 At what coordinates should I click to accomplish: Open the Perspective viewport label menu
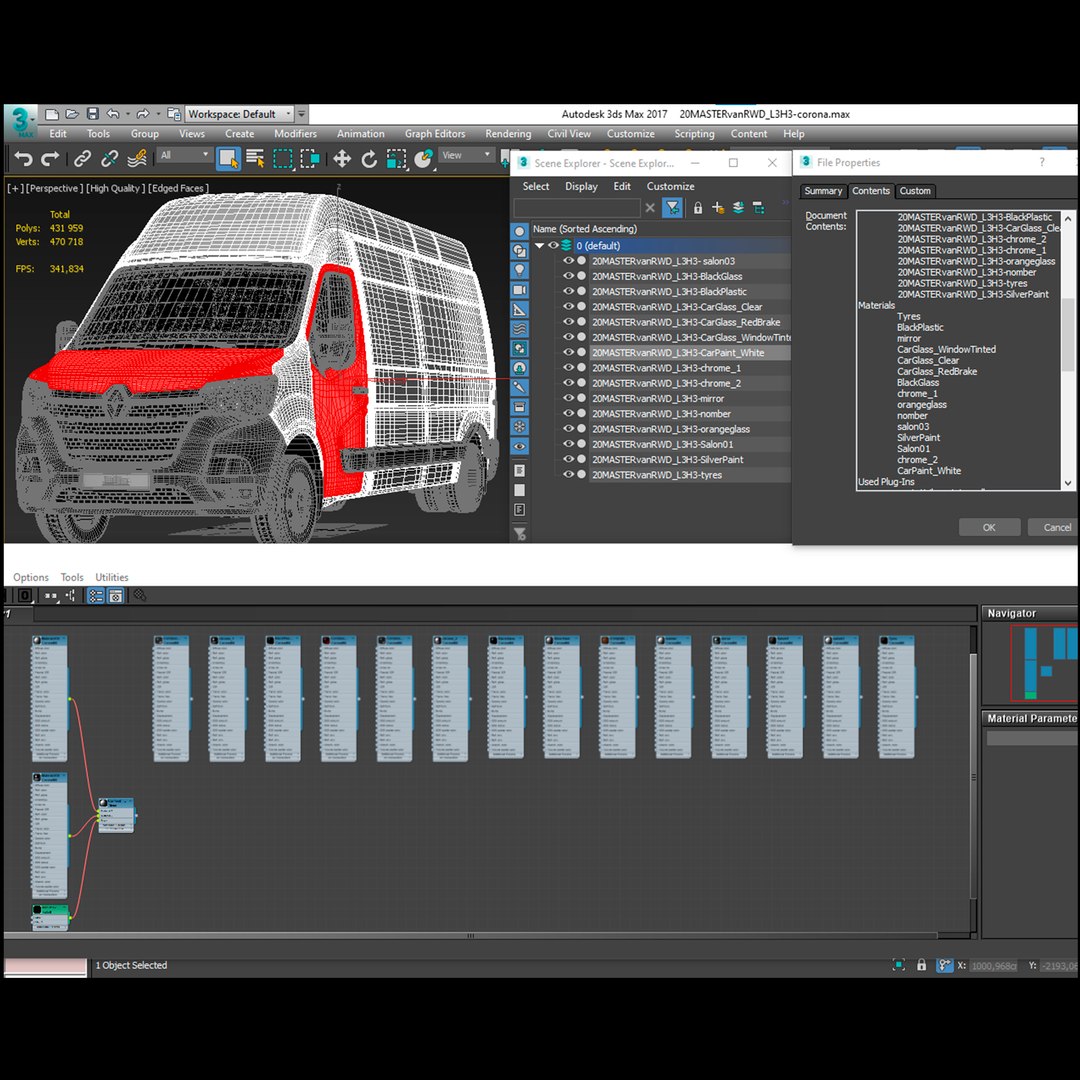pyautogui.click(x=54, y=188)
